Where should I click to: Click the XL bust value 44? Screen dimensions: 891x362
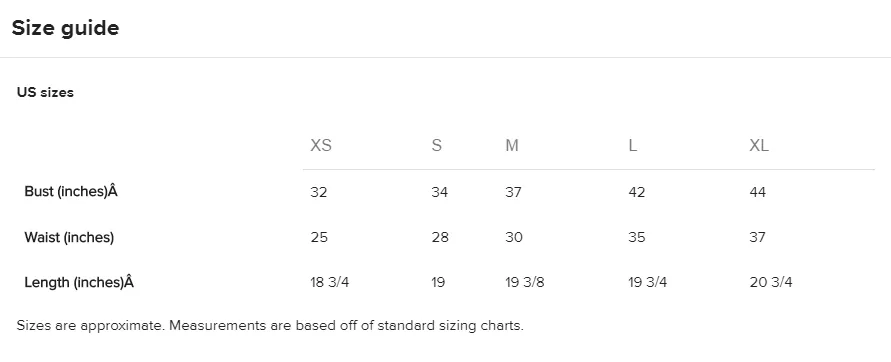(x=757, y=192)
